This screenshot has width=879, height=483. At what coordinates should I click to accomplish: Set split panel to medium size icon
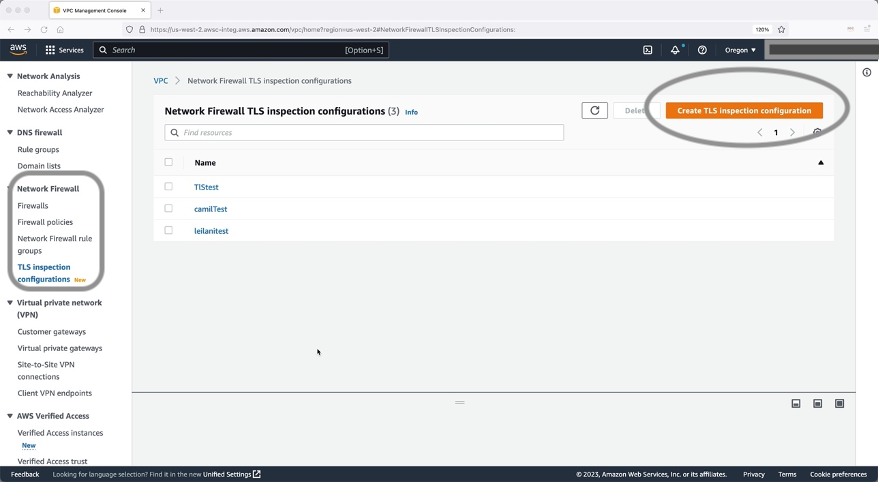click(817, 403)
